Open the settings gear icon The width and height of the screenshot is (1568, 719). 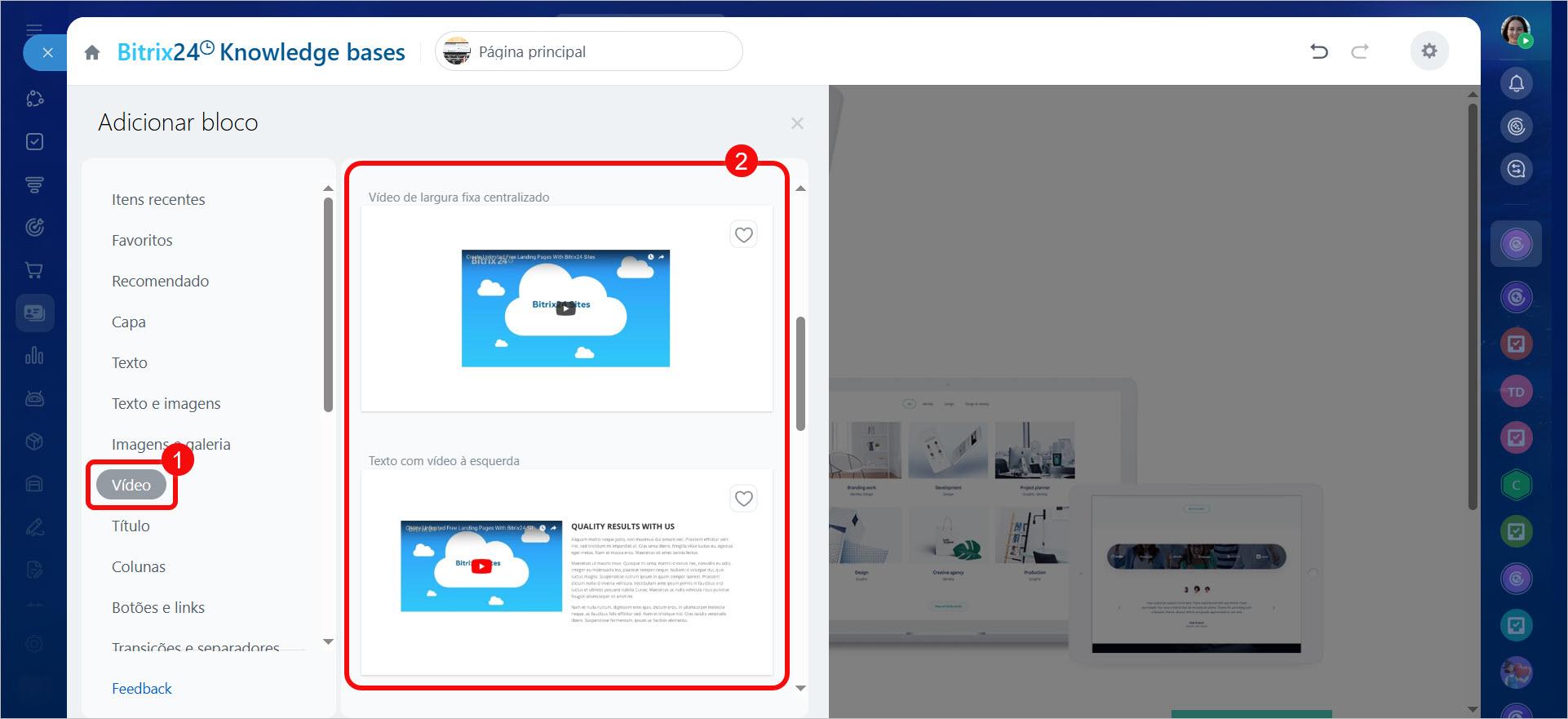pos(1428,51)
